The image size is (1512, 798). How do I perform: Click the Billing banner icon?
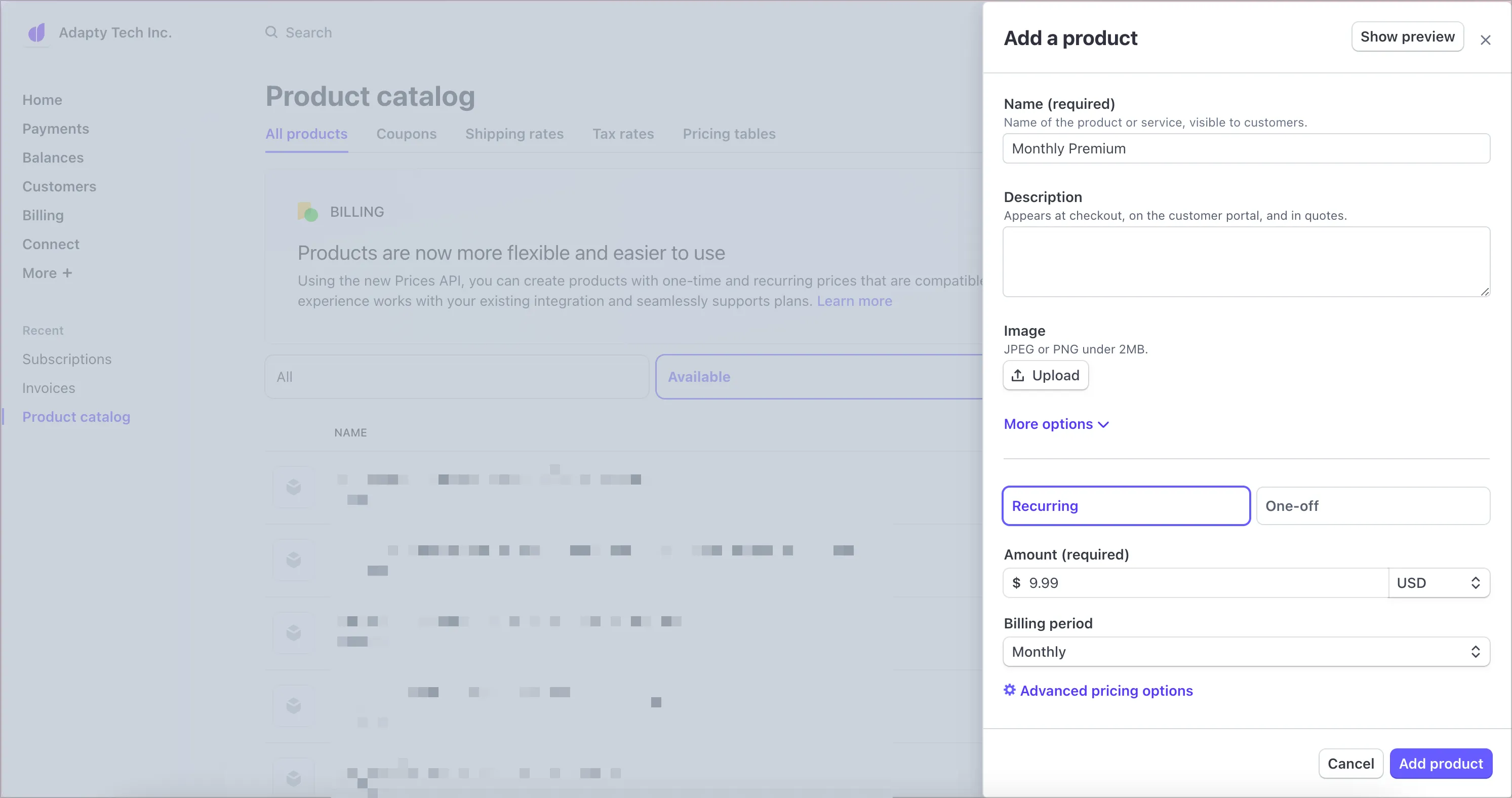(307, 212)
